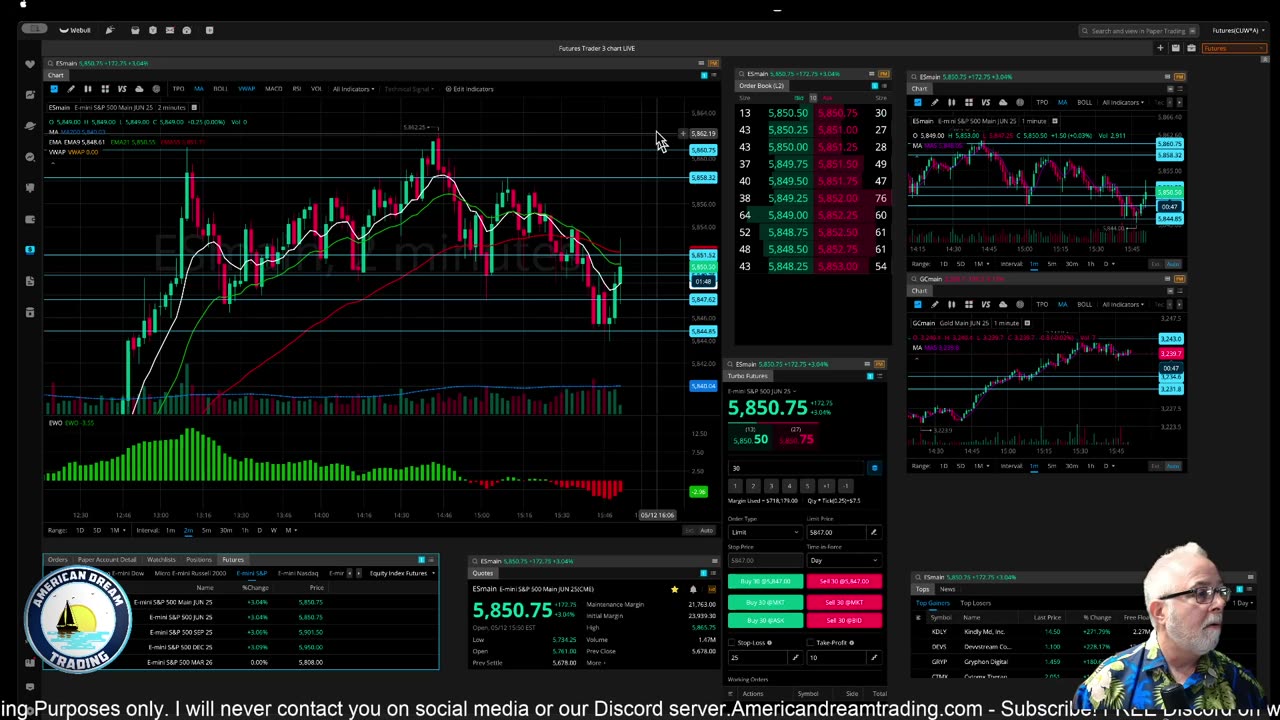Click the Buy 30 @ASK button
The height and width of the screenshot is (720, 1280).
(765, 620)
